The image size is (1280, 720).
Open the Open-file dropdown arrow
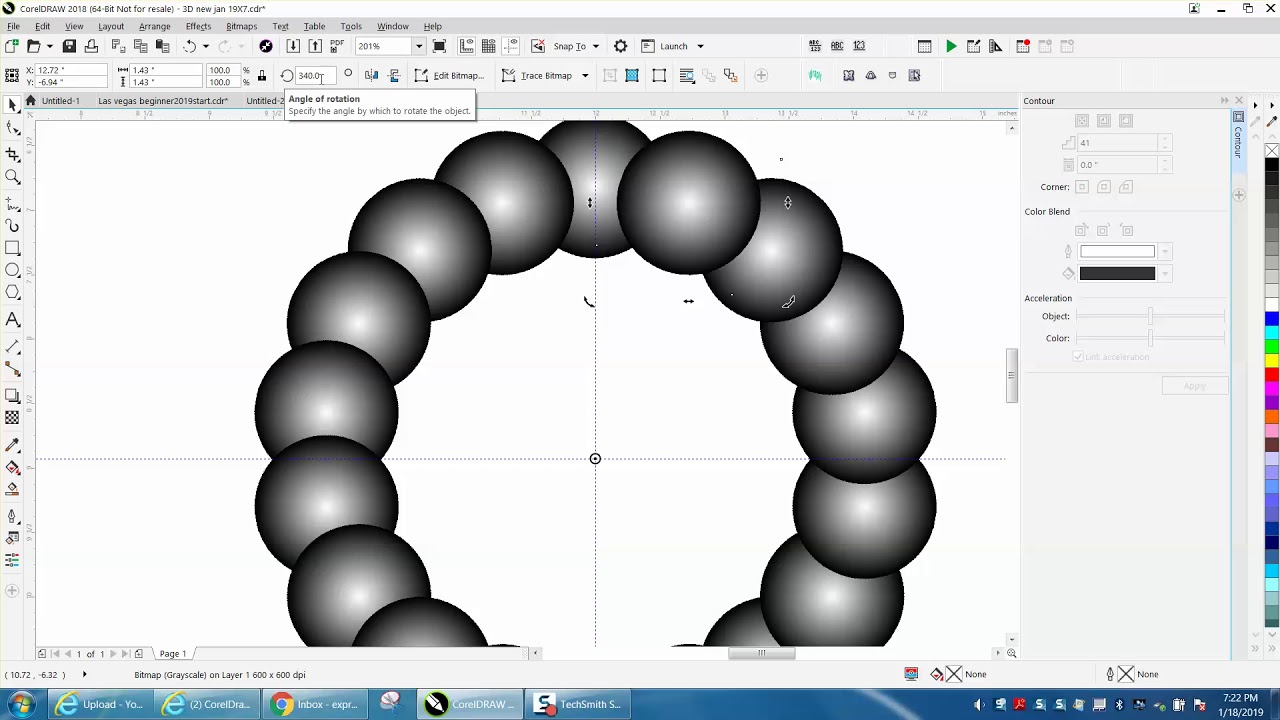[49, 46]
